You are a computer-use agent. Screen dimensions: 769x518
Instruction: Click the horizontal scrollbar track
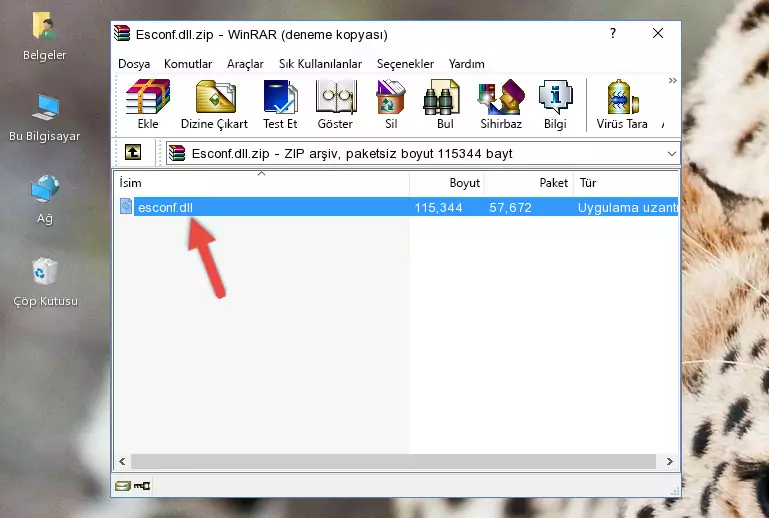(393, 461)
